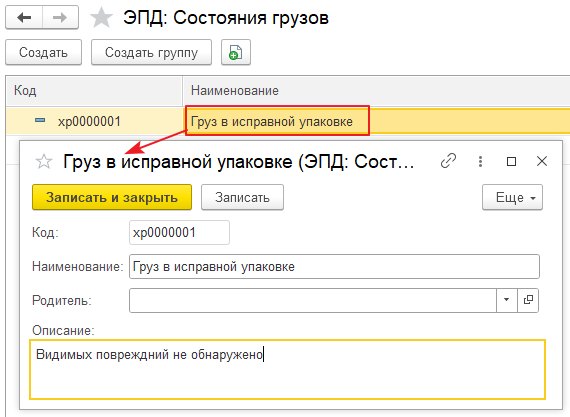Get link via the chain icon
This screenshot has width=570, height=417.
(x=448, y=161)
